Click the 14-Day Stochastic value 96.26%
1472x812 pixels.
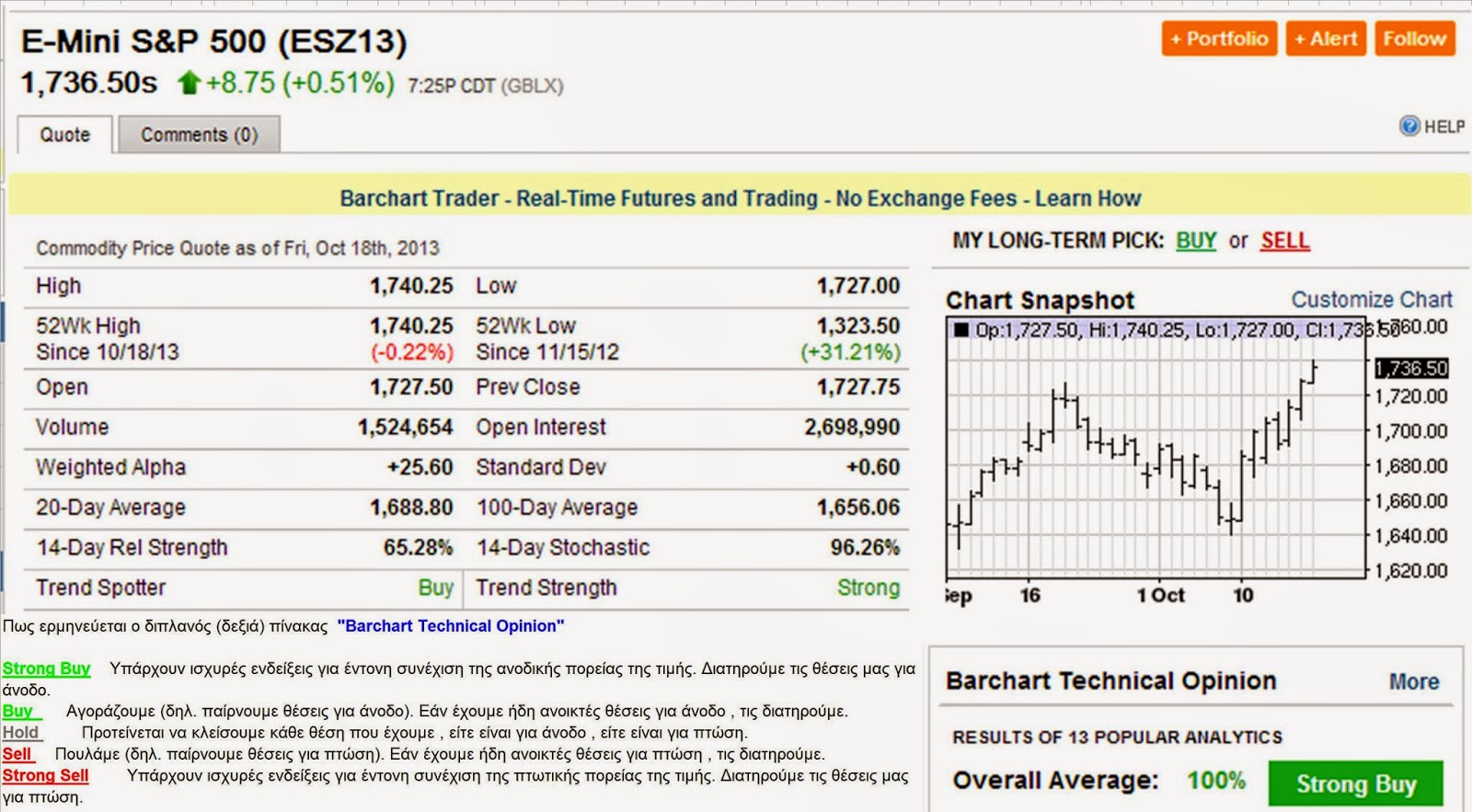865,547
